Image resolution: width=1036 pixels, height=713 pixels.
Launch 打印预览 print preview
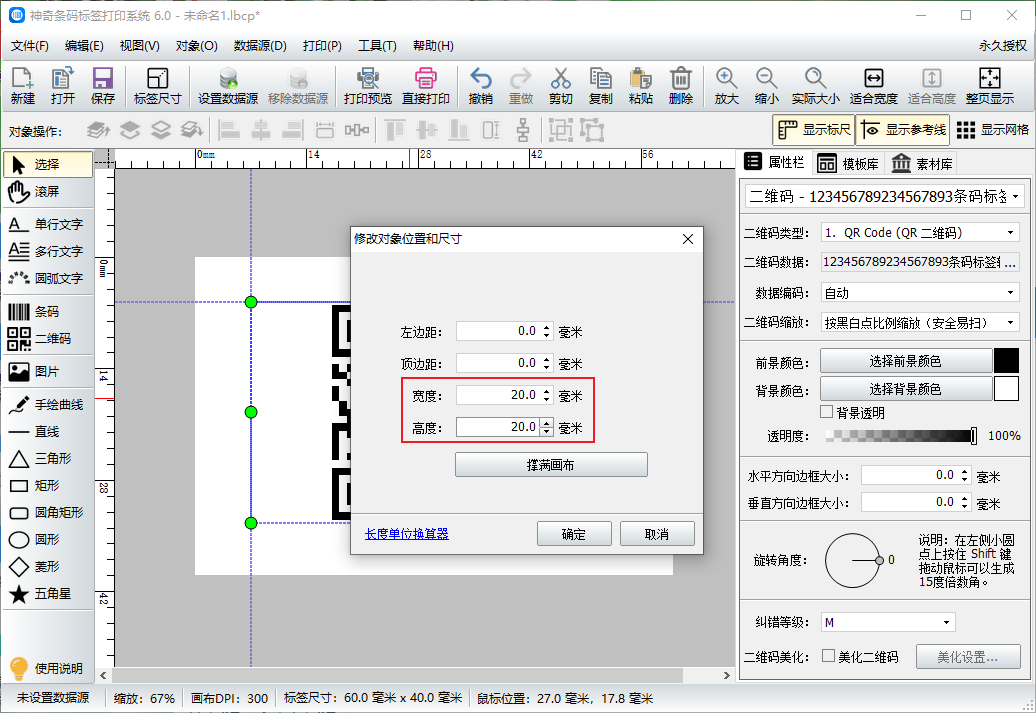(x=367, y=86)
